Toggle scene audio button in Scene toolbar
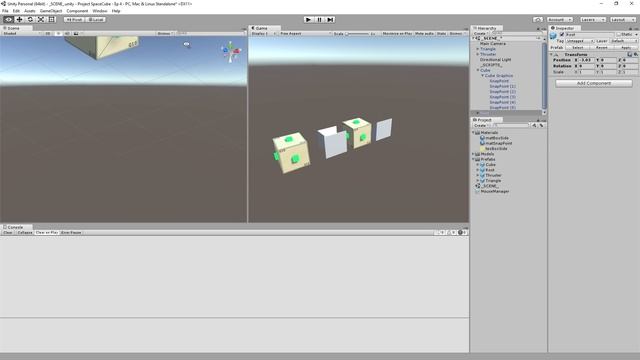 67,33
